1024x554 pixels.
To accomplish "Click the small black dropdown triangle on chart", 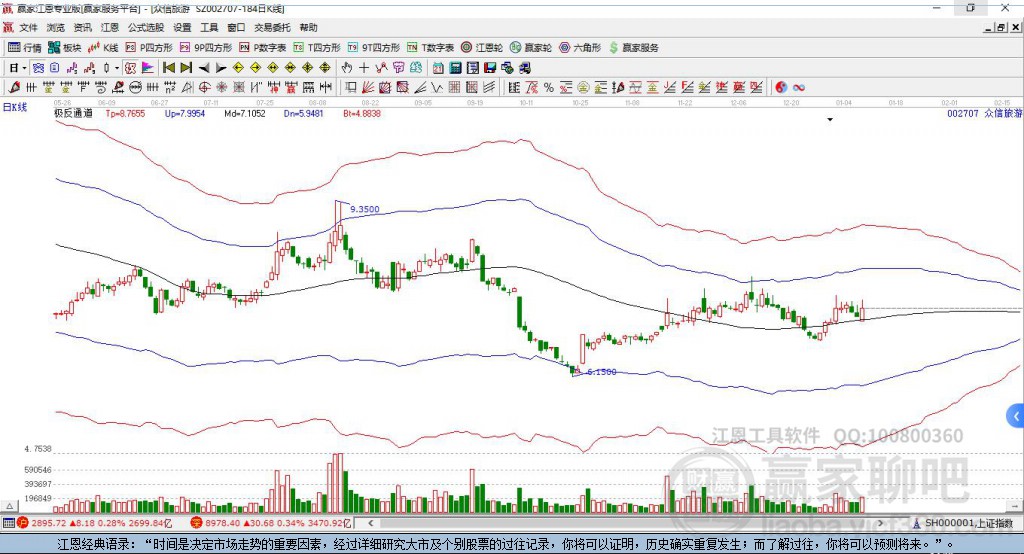I will [x=830, y=120].
